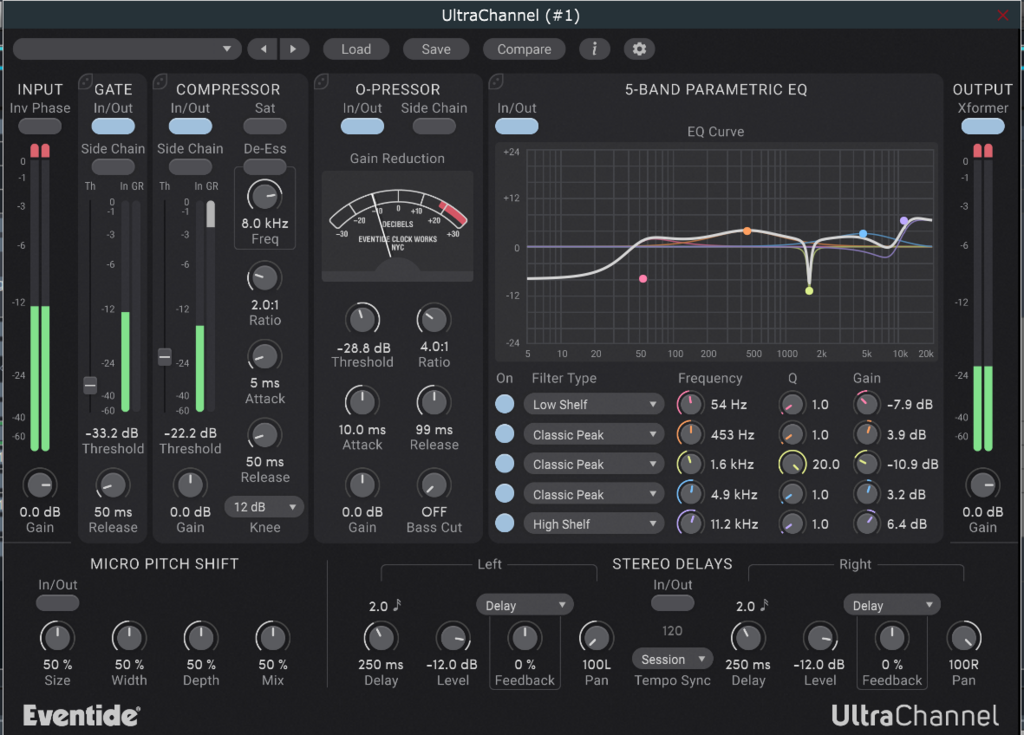Screen dimensions: 1024x735
Task: Click the orange 453 Hz EQ curve node
Action: (747, 231)
